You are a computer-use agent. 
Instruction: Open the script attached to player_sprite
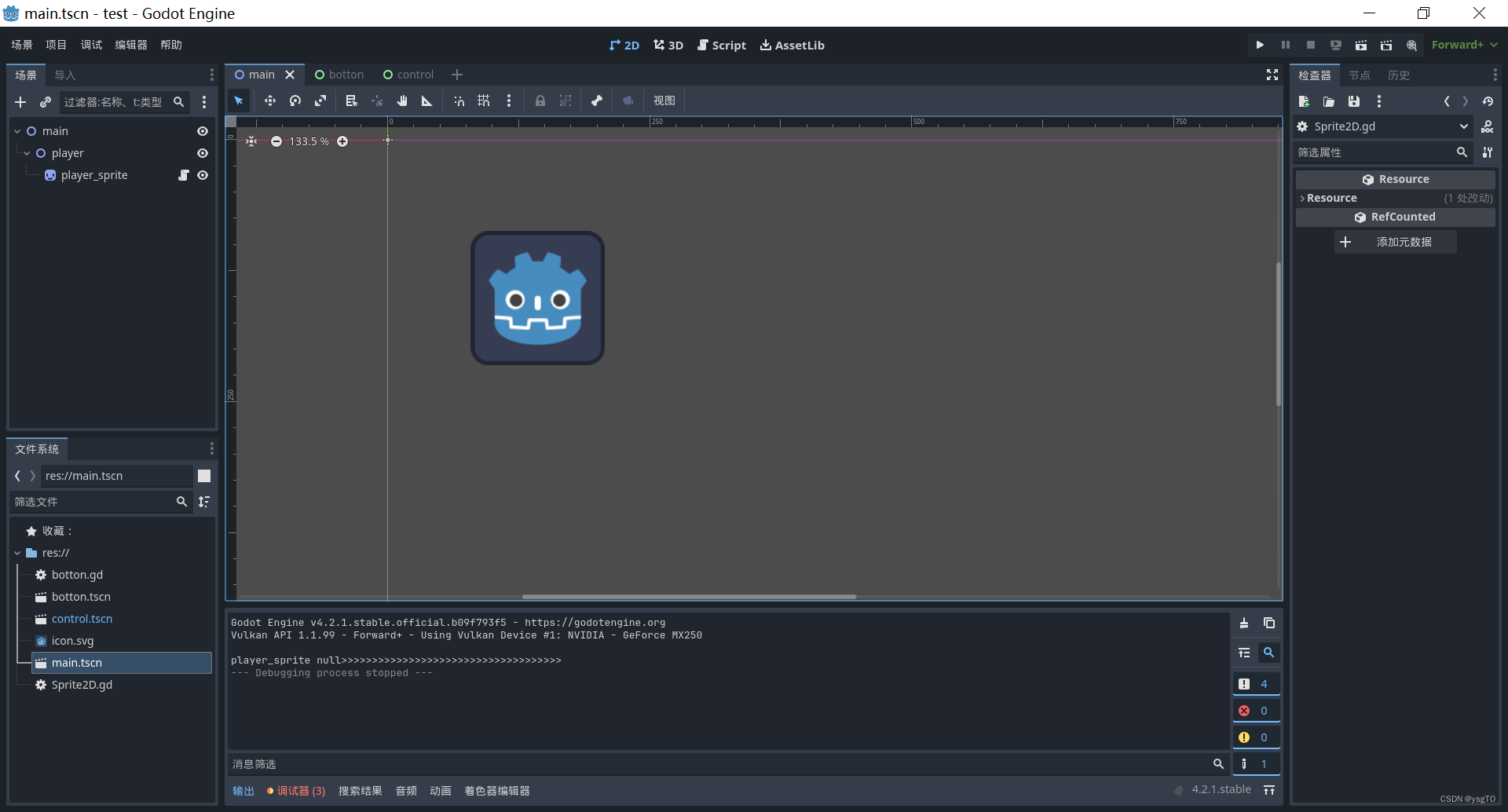[x=183, y=175]
